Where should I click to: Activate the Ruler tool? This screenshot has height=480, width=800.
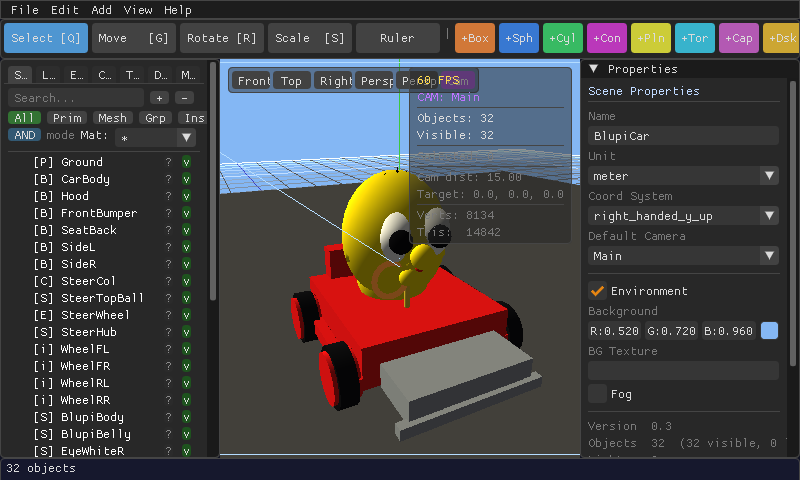click(x=398, y=38)
